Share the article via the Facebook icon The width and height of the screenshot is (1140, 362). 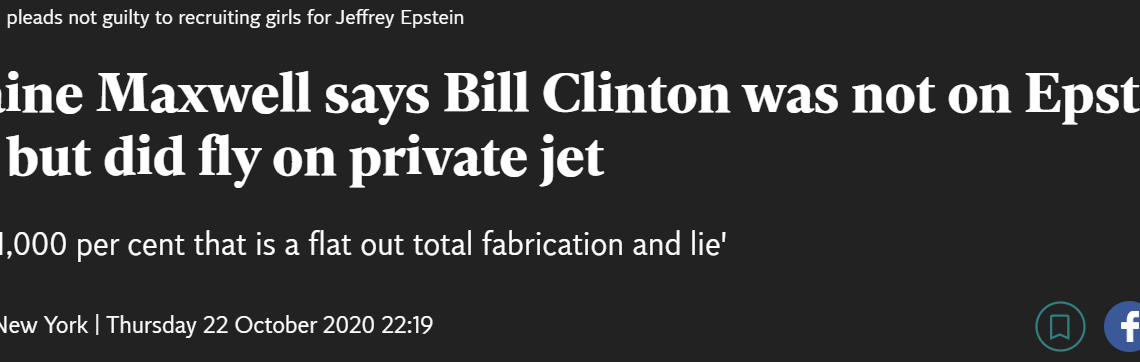click(1123, 326)
